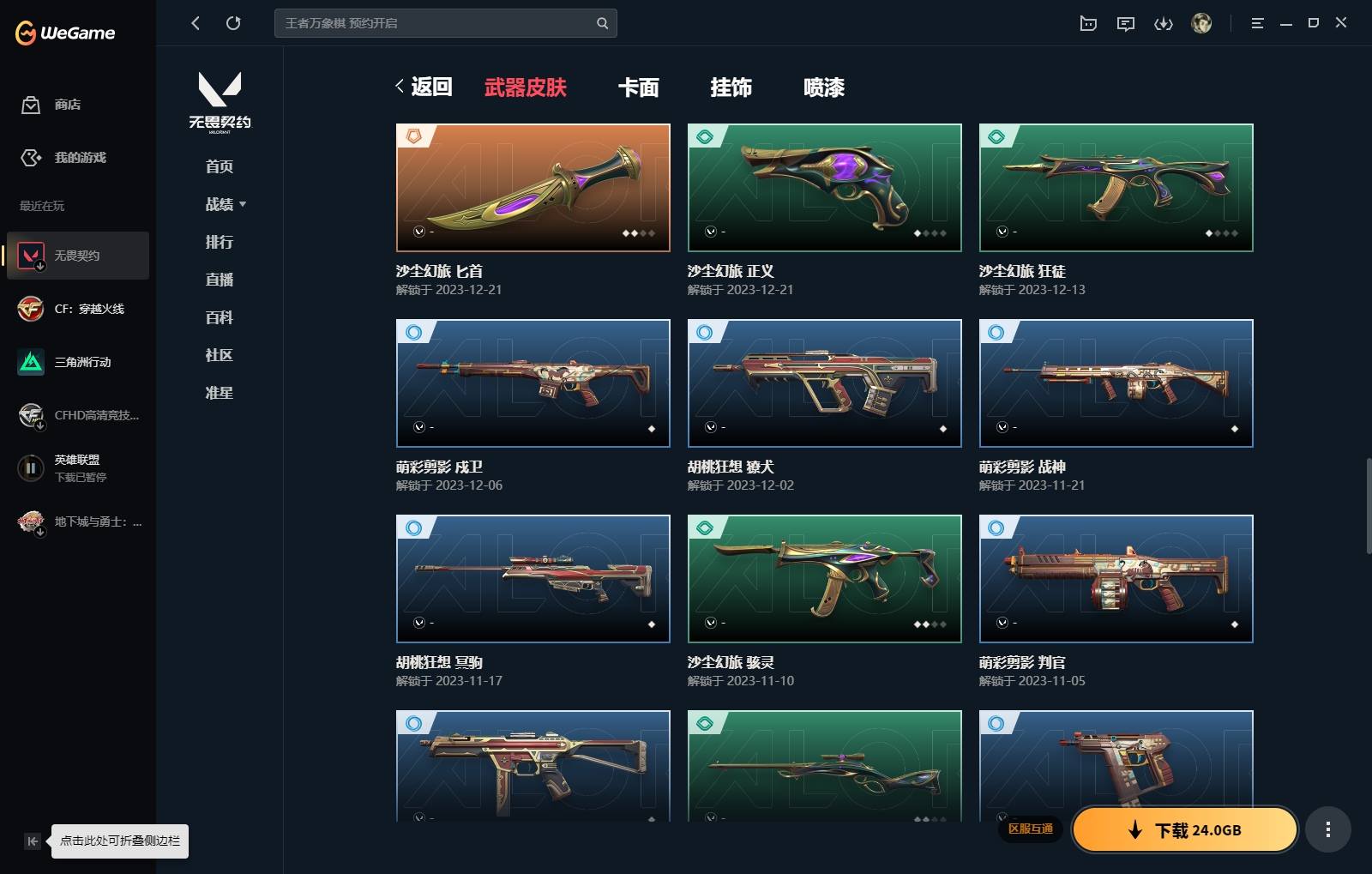This screenshot has width=1372, height=874.
Task: Click the vertical scrollbar thumb
Action: (x=1368, y=506)
